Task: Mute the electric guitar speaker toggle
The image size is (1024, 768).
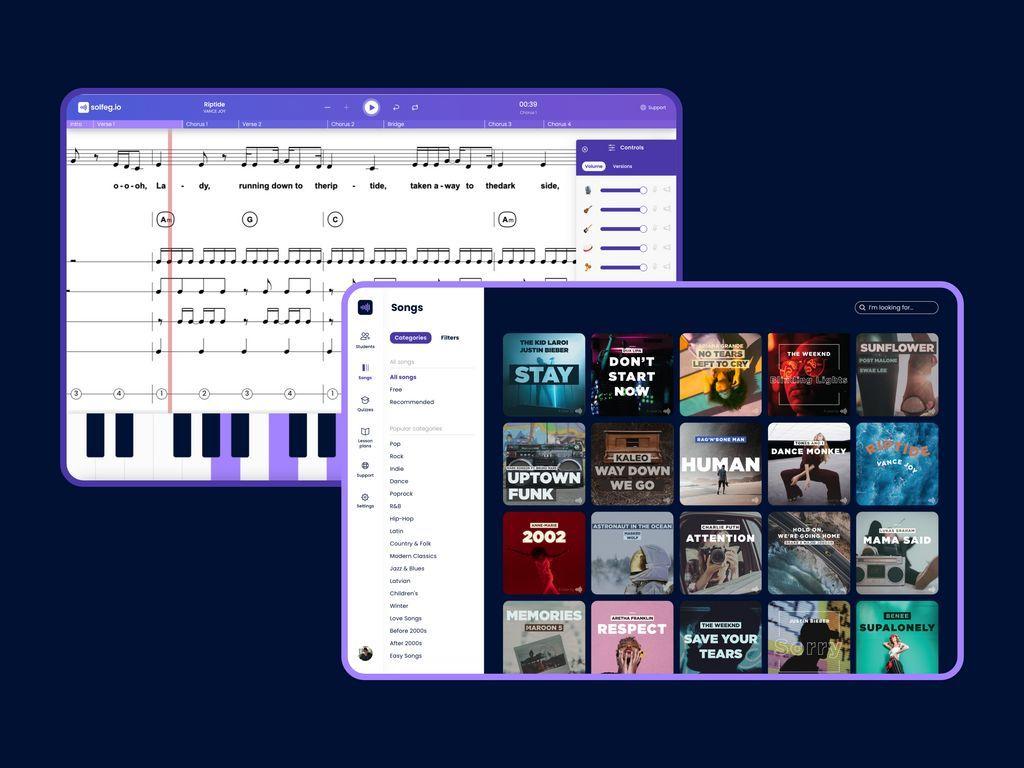Action: tap(667, 228)
